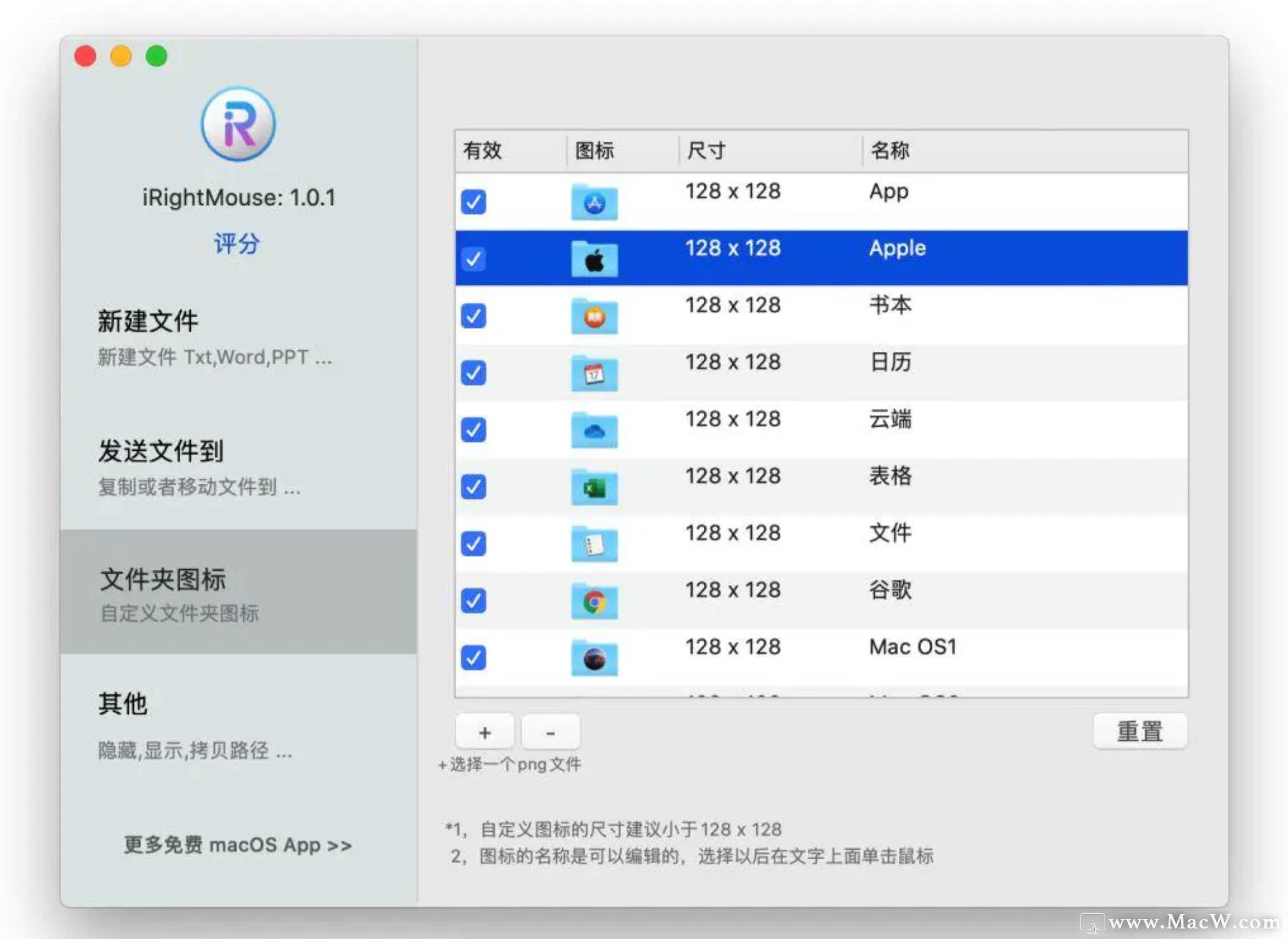1288x939 pixels.
Task: Click the 云端 cloud folder icon
Action: coord(594,430)
